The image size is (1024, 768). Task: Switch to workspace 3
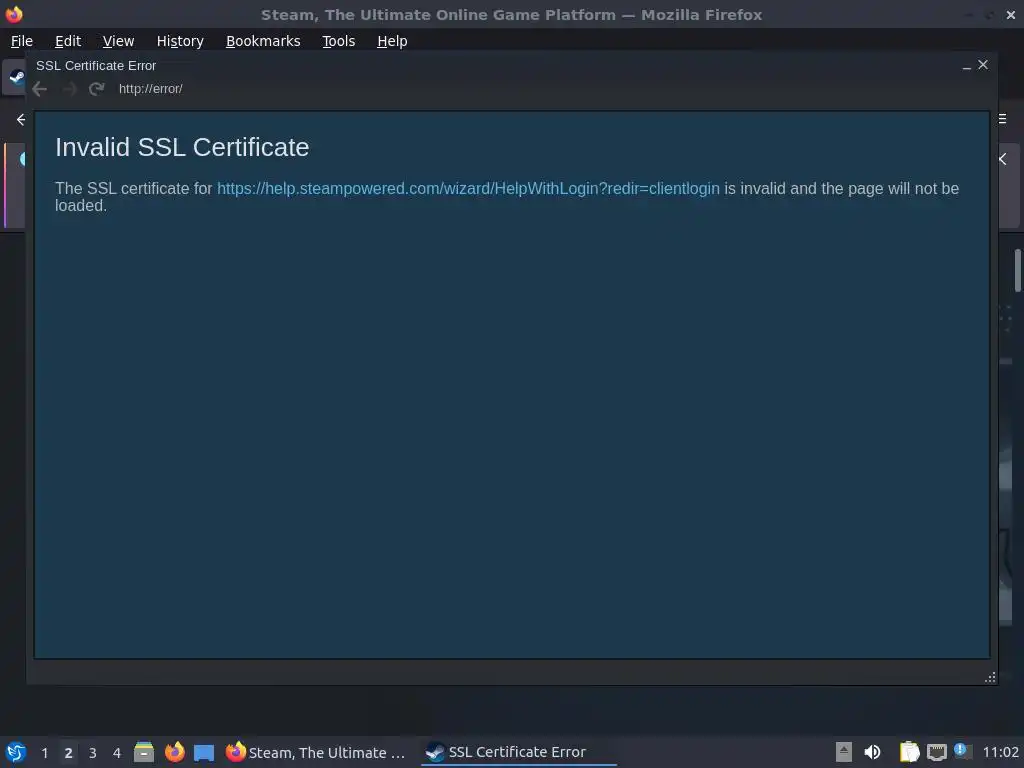(93, 753)
